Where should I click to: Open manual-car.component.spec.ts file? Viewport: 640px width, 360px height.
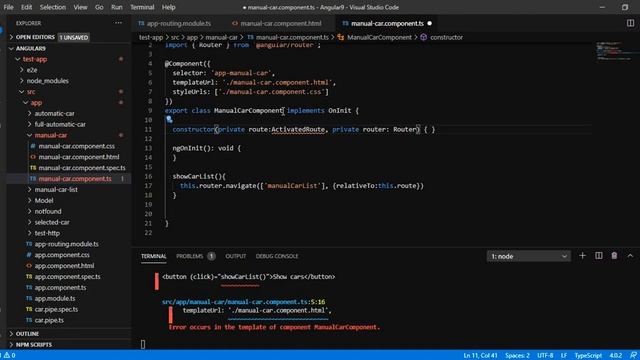pyautogui.click(x=82, y=168)
